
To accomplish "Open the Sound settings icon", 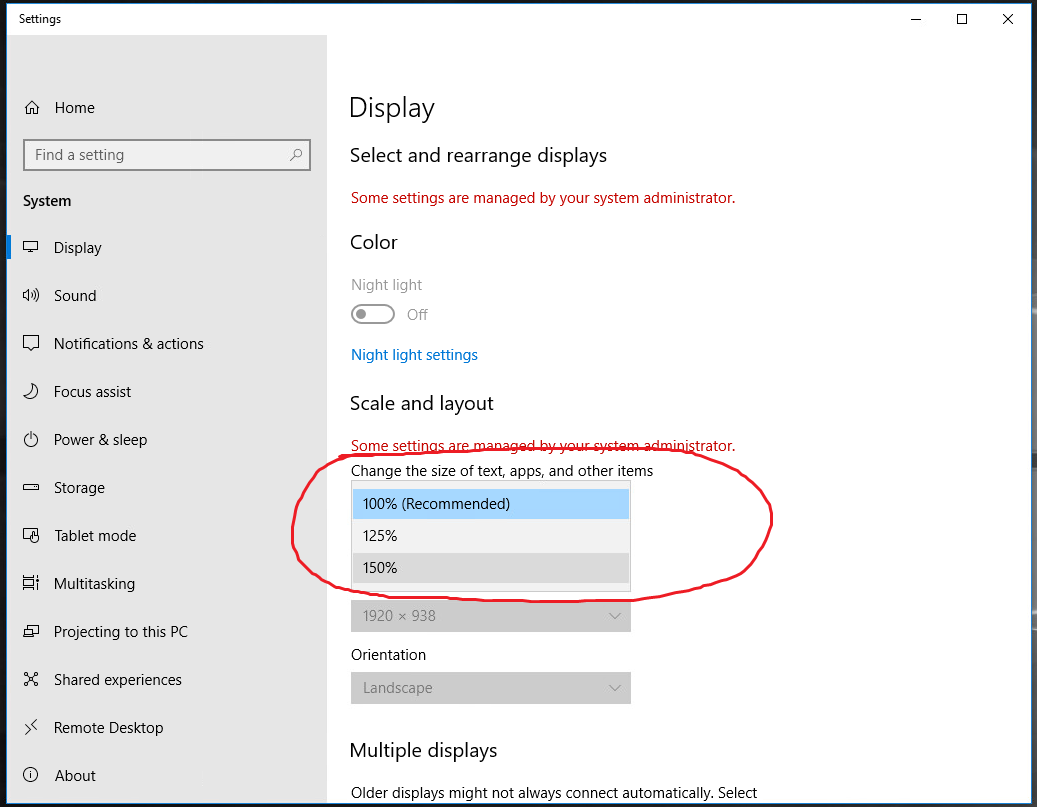I will click(31, 295).
